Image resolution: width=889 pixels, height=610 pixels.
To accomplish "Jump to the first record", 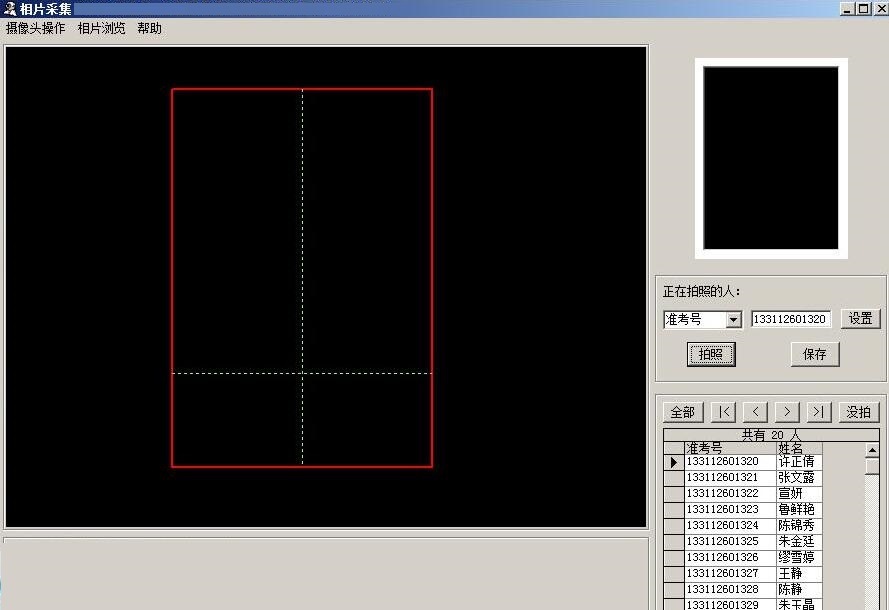I will click(x=723, y=412).
